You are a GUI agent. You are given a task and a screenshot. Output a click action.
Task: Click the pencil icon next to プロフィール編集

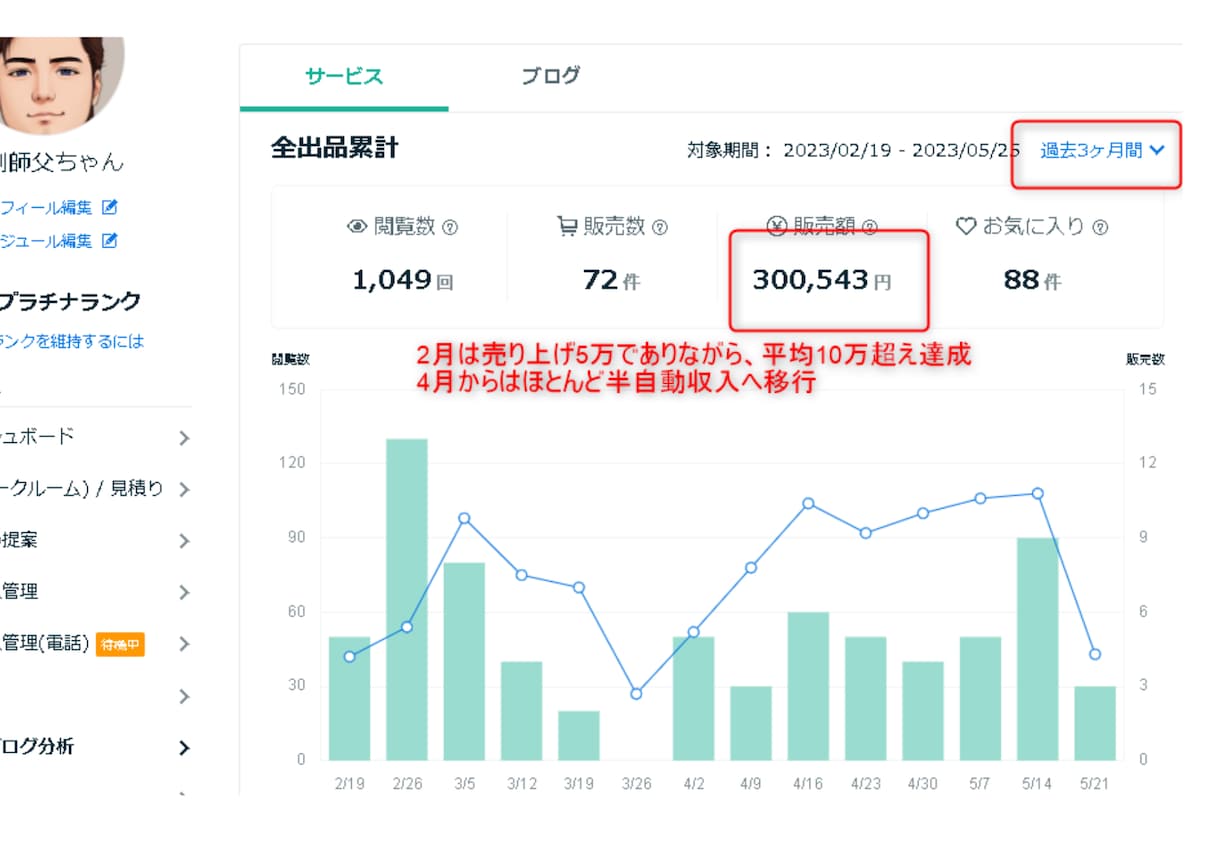110,208
